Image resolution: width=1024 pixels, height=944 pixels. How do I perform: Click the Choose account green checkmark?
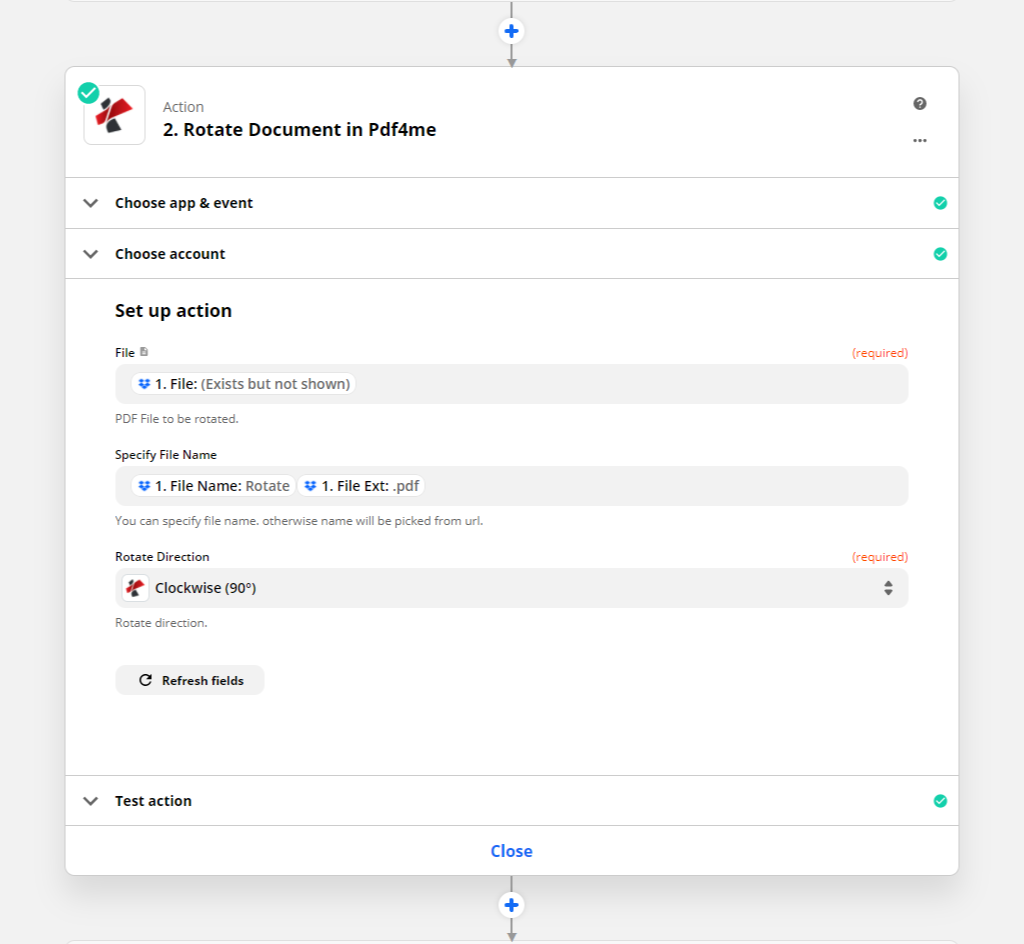coord(939,254)
